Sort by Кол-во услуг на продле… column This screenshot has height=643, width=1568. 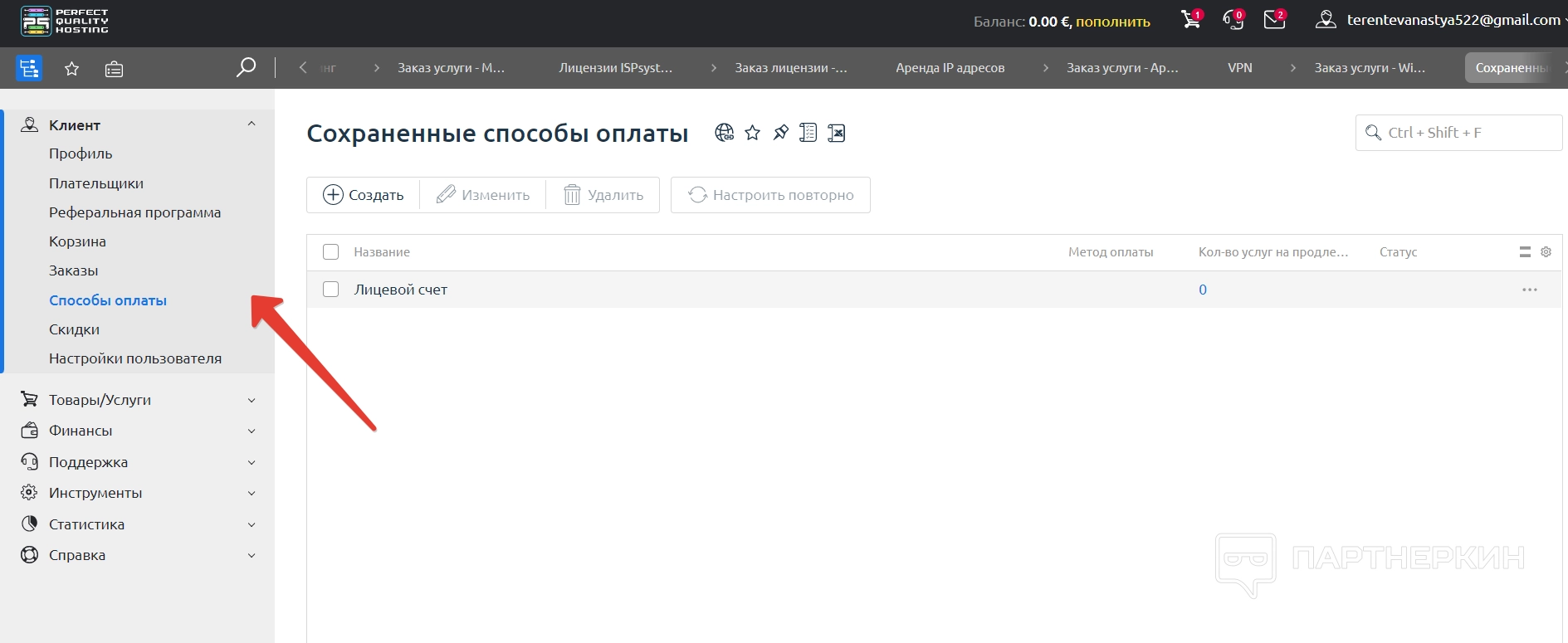[1273, 252]
